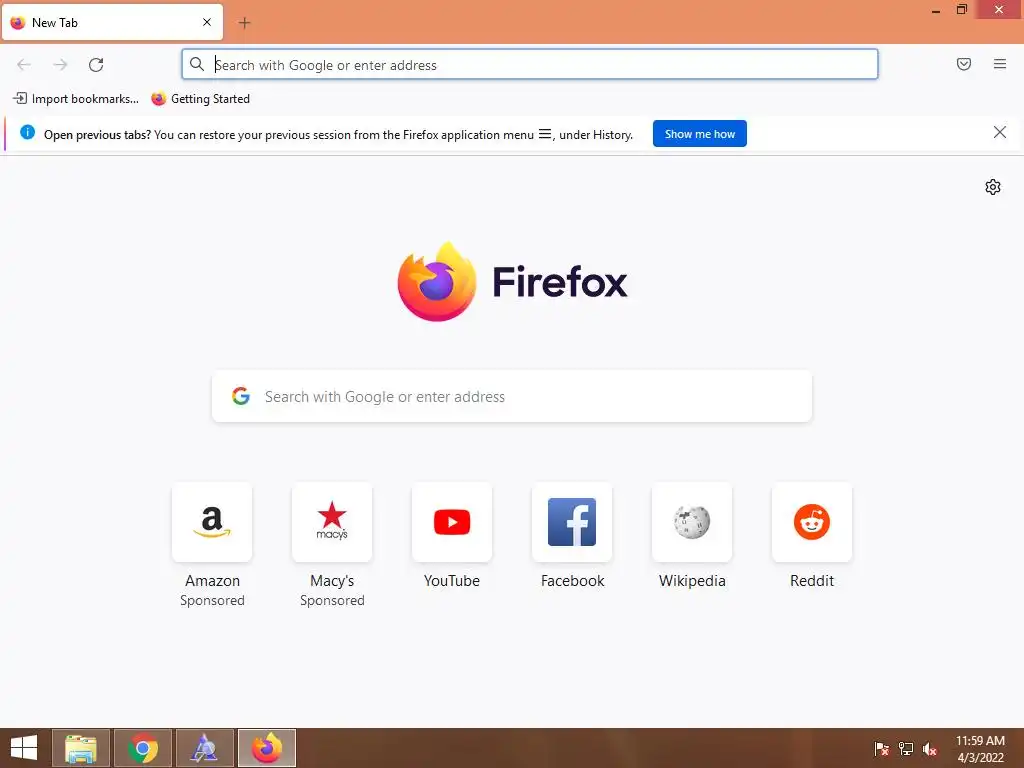Open the Windows Start button
The width and height of the screenshot is (1024, 768).
(x=24, y=748)
